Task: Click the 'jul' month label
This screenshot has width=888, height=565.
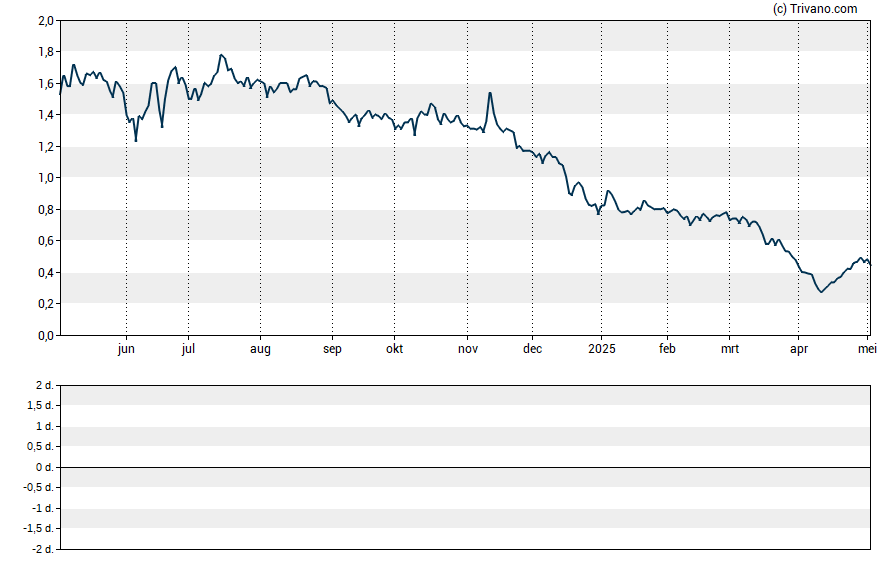Action: pos(189,349)
